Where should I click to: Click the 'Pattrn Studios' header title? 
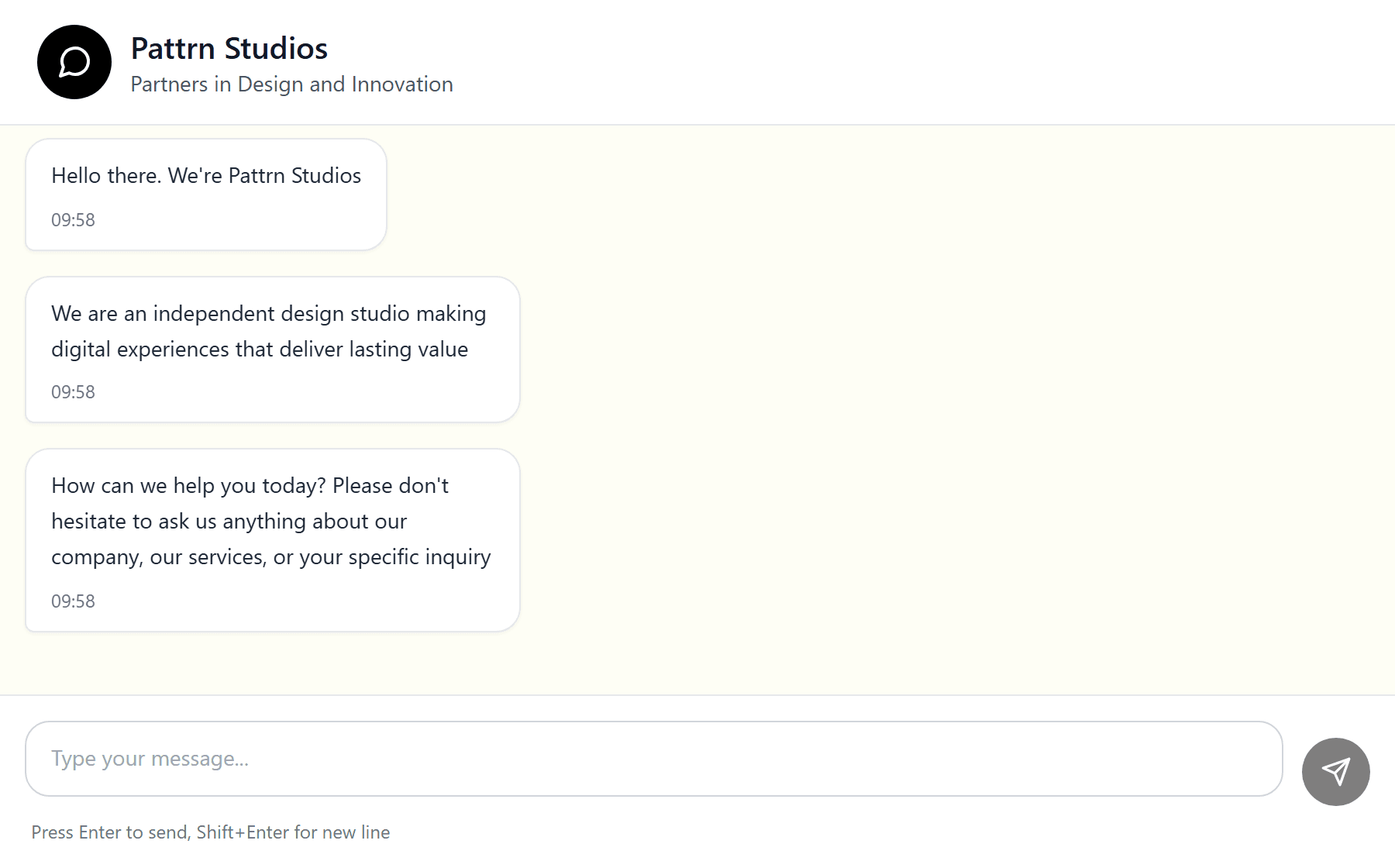pos(229,48)
